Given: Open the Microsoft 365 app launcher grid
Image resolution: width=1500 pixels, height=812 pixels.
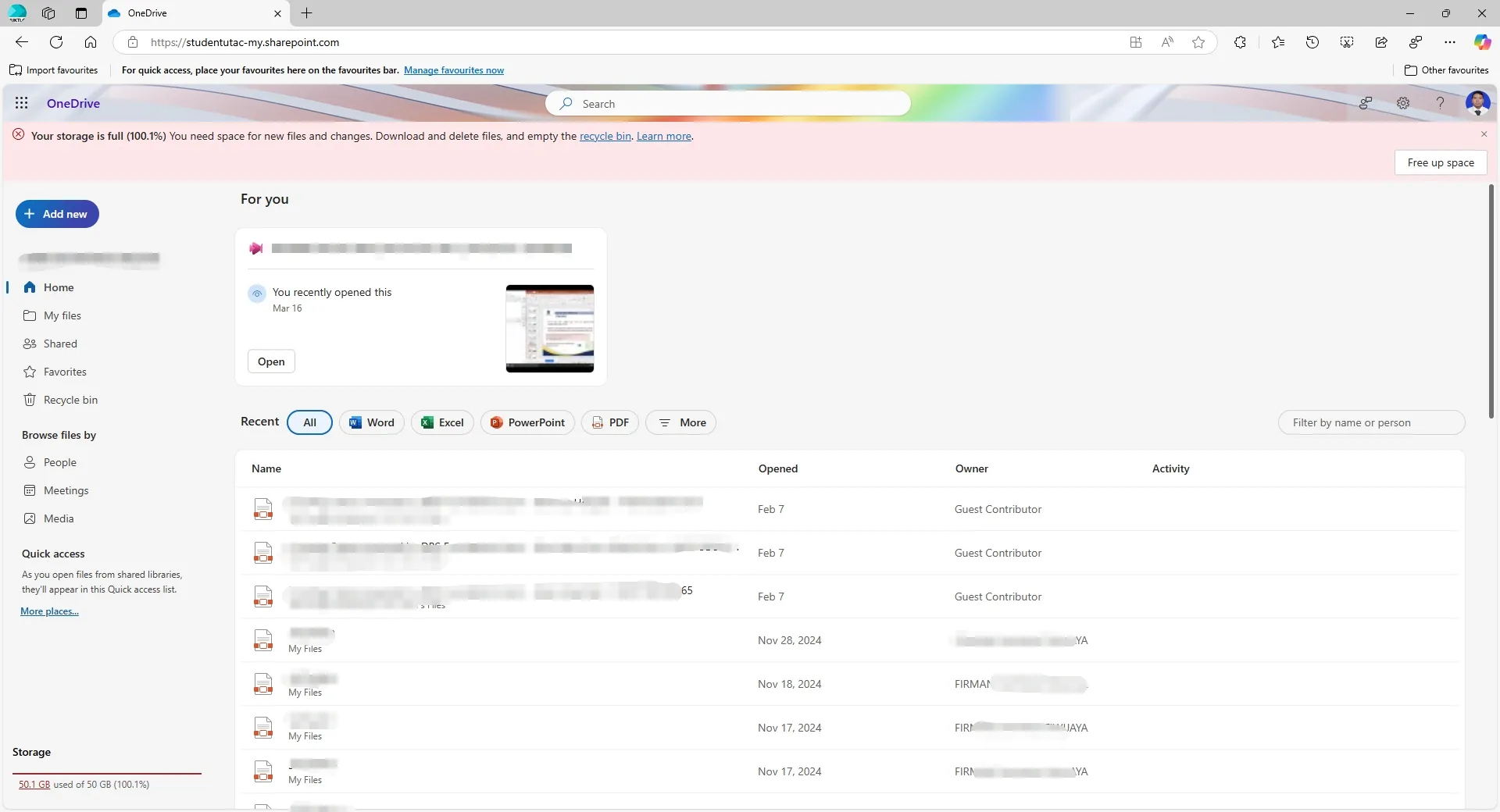Looking at the screenshot, I should (x=22, y=103).
